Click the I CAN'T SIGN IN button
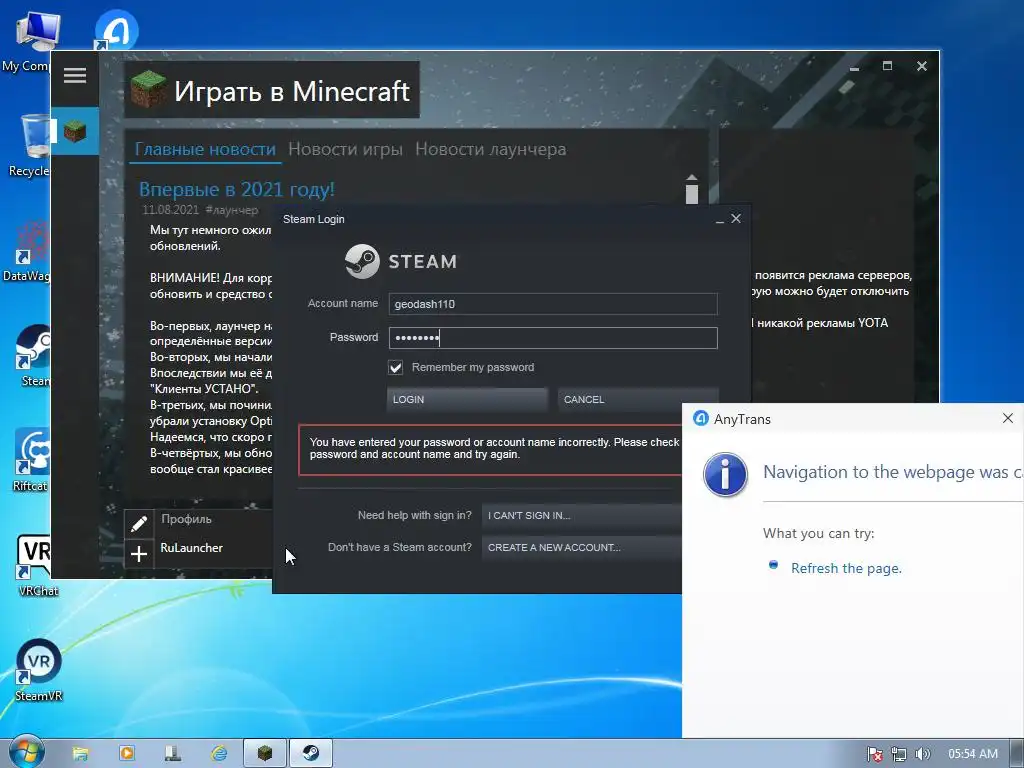1024x768 pixels. click(x=582, y=515)
